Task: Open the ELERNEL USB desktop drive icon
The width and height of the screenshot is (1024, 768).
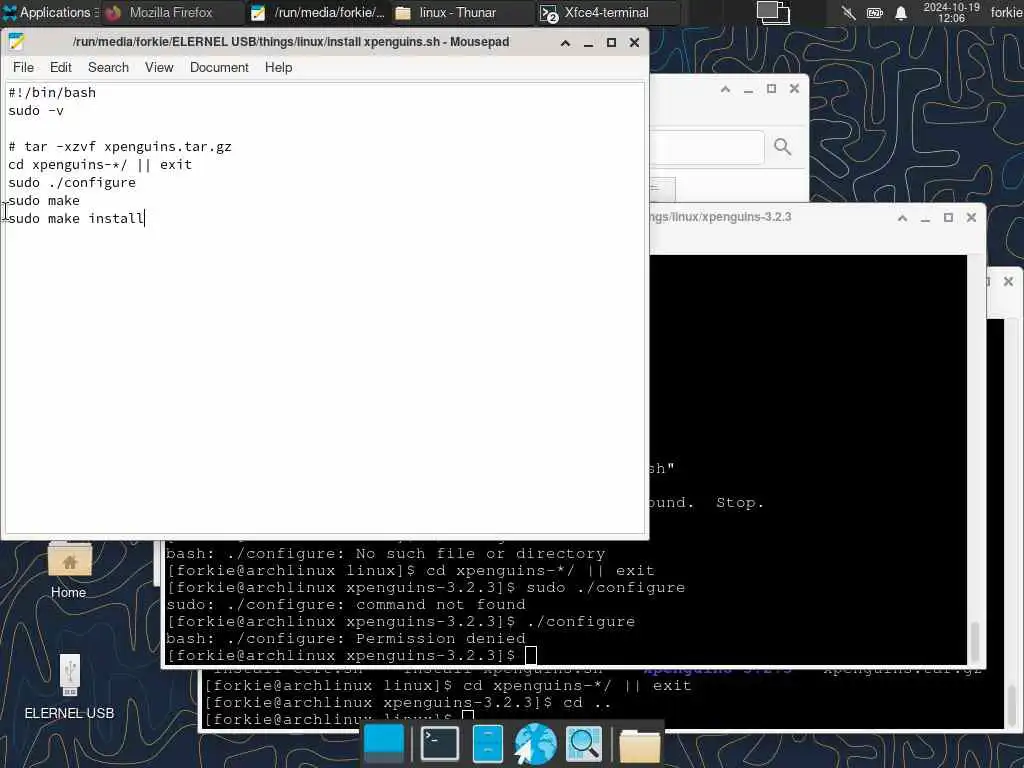Action: (x=69, y=687)
